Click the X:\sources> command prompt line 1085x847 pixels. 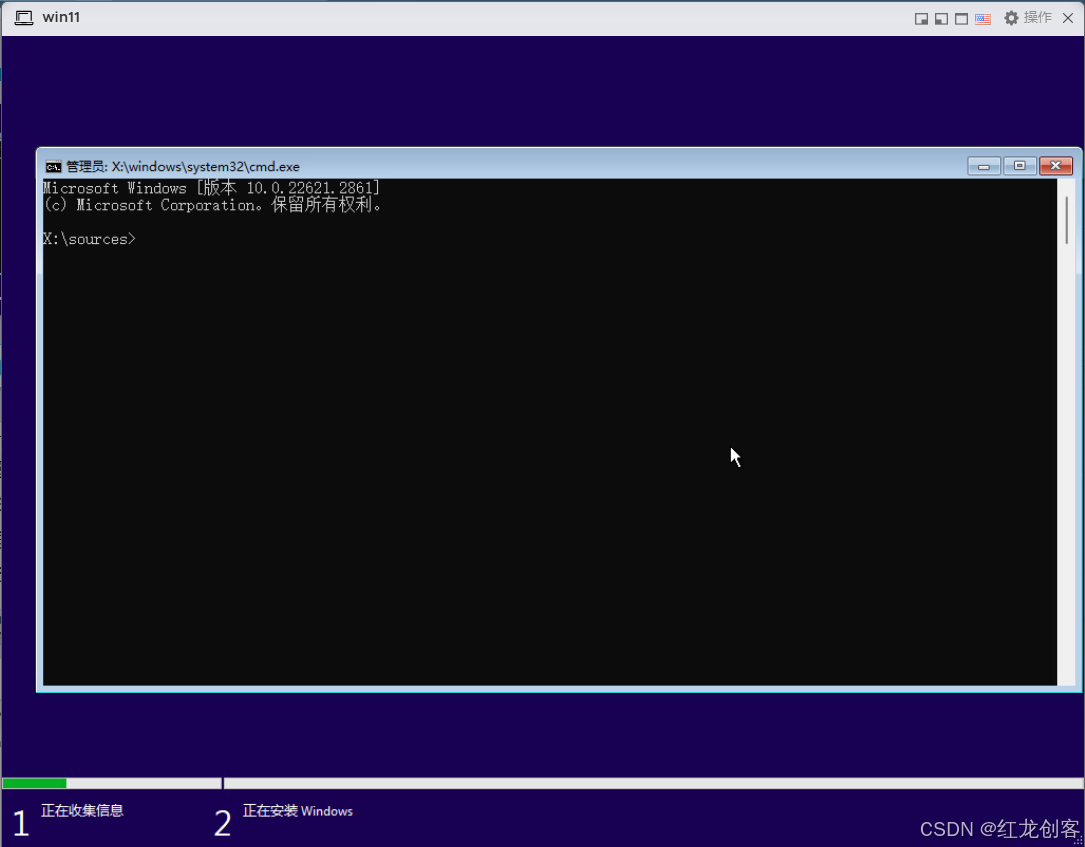tap(89, 239)
